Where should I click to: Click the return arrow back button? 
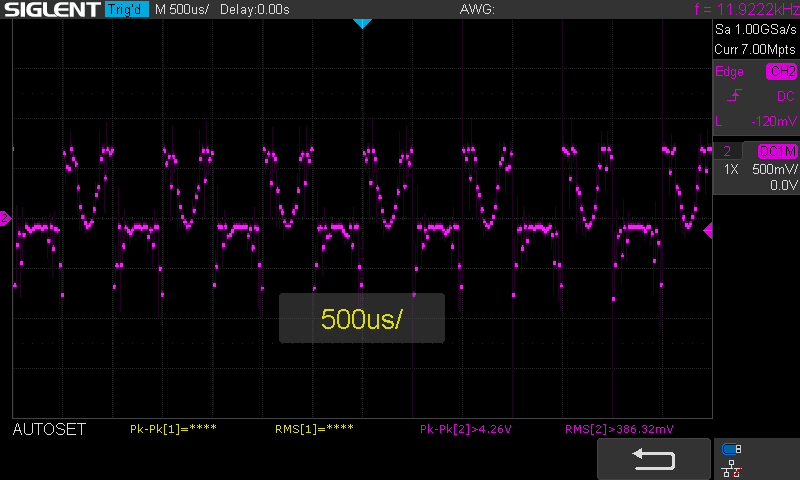(654, 459)
